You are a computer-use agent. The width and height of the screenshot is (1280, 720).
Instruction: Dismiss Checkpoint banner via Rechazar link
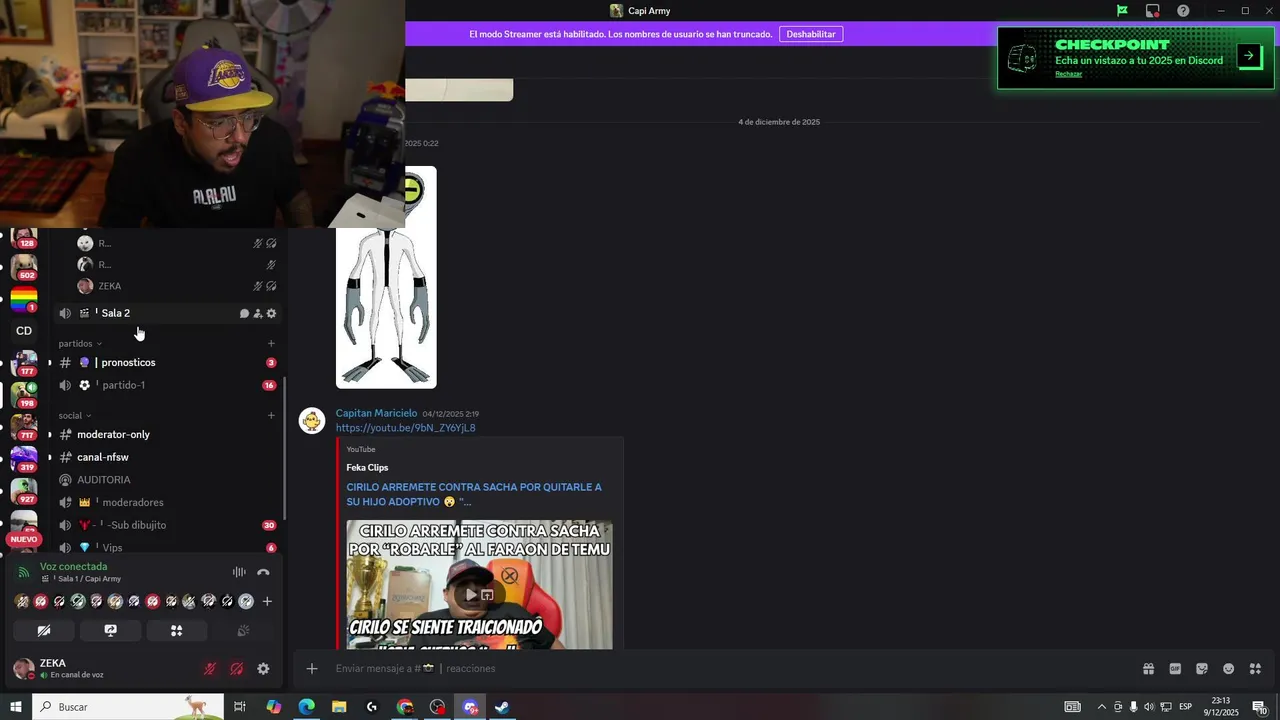point(1068,74)
